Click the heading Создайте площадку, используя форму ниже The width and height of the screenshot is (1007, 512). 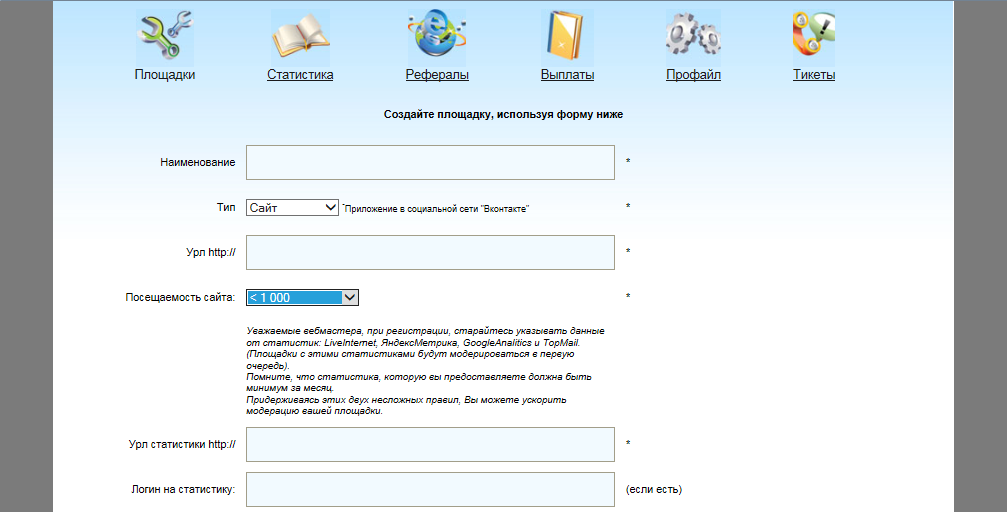point(504,114)
